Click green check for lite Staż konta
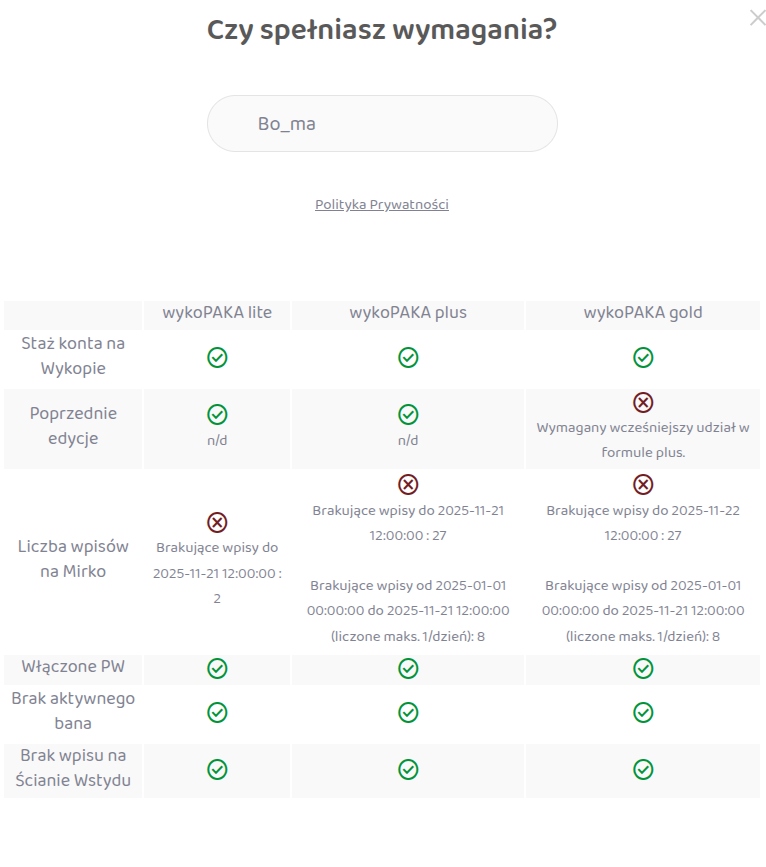This screenshot has height=867, width=766. [x=217, y=357]
